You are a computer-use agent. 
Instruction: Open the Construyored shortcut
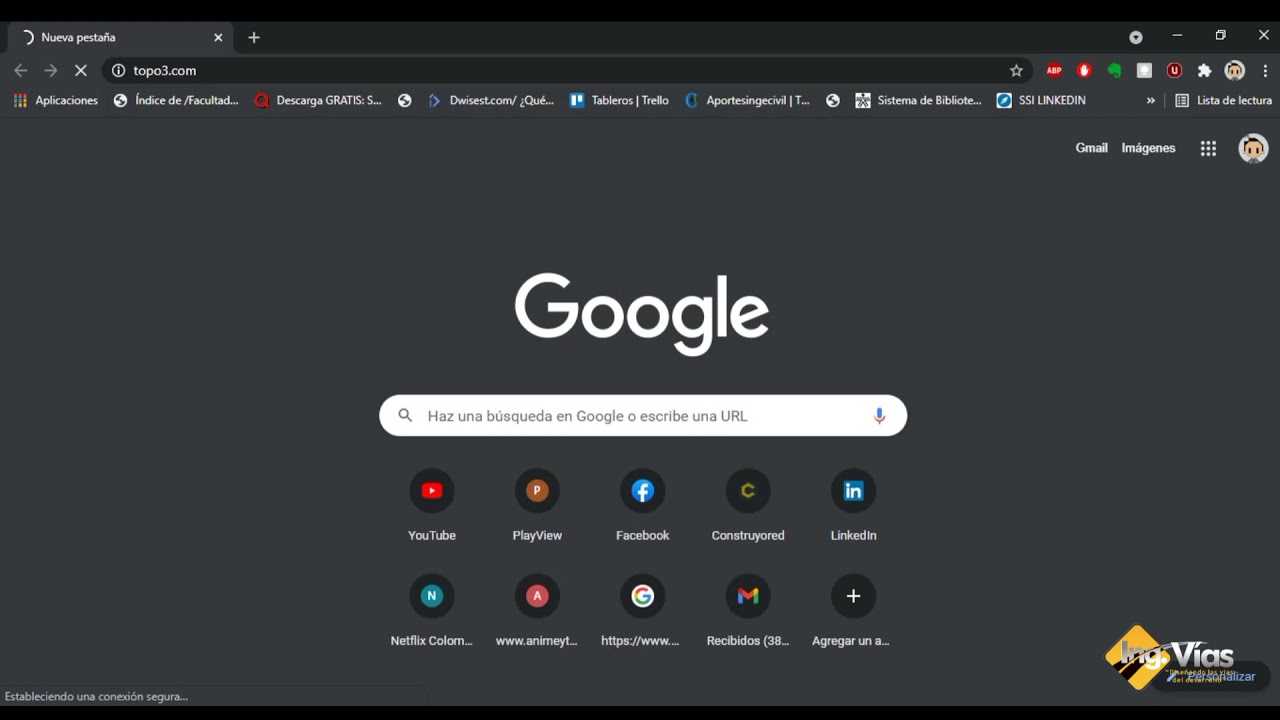click(748, 506)
